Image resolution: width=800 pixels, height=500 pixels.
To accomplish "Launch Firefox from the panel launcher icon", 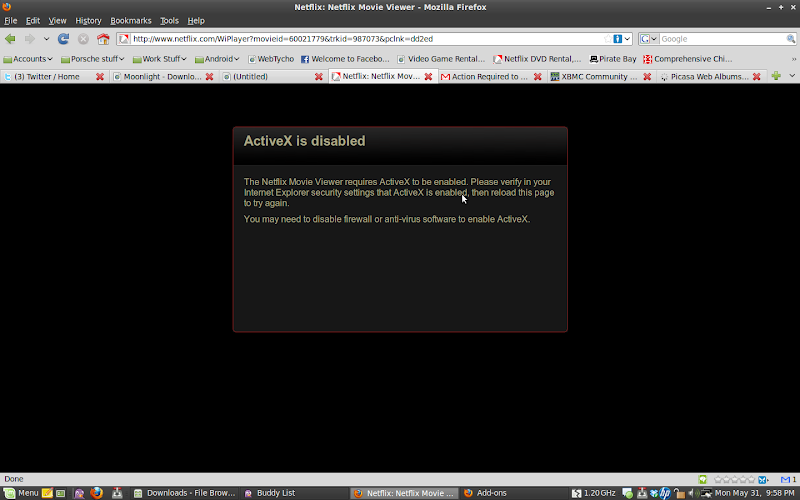I will coord(96,493).
